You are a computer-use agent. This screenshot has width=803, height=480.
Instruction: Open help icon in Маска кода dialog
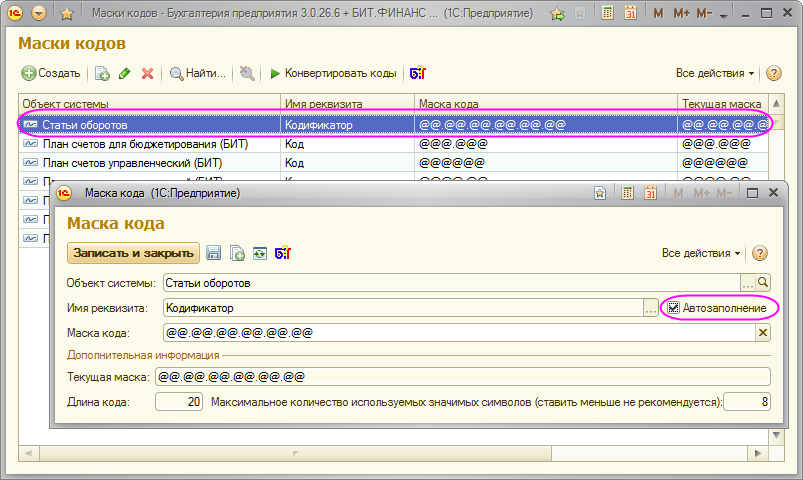click(759, 253)
